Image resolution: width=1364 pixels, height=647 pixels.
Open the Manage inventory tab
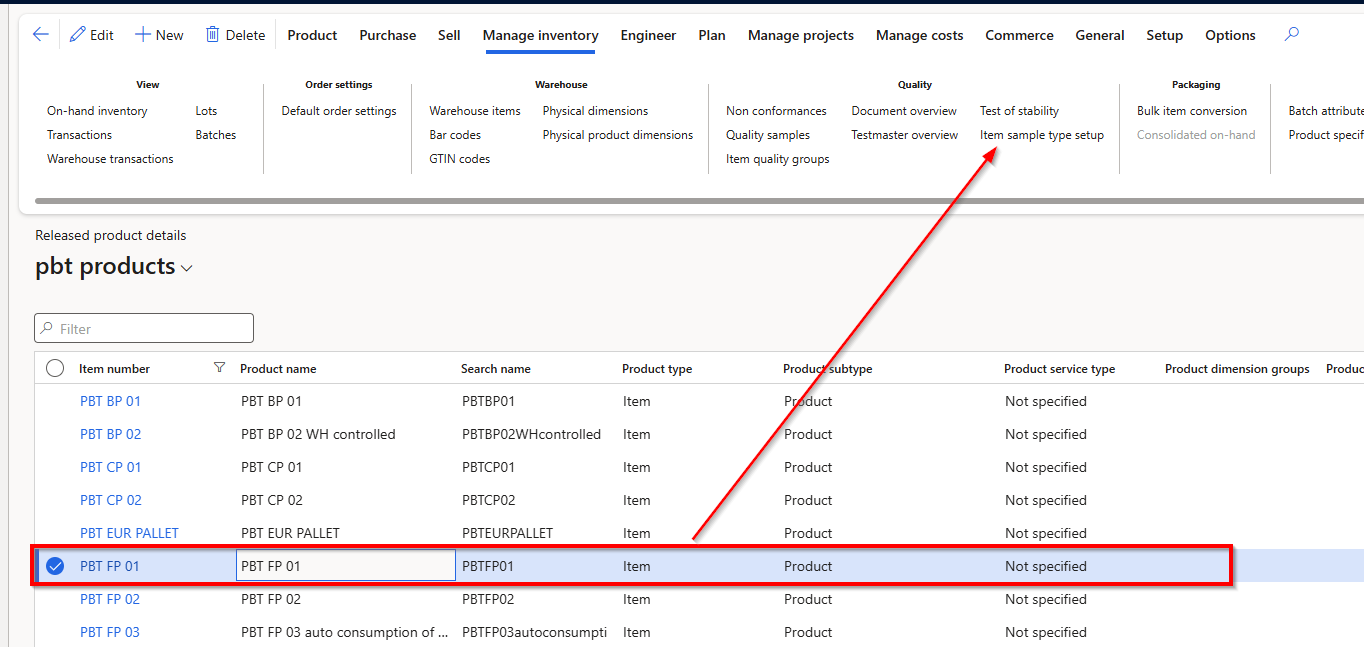[x=540, y=35]
